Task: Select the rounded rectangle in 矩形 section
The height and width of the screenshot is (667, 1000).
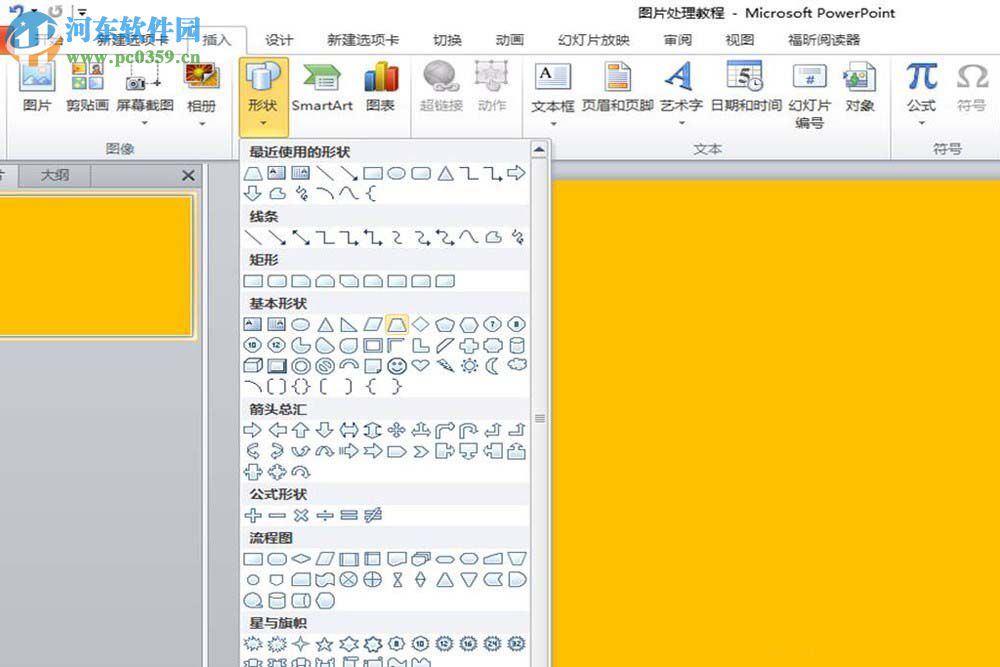Action: click(x=277, y=281)
